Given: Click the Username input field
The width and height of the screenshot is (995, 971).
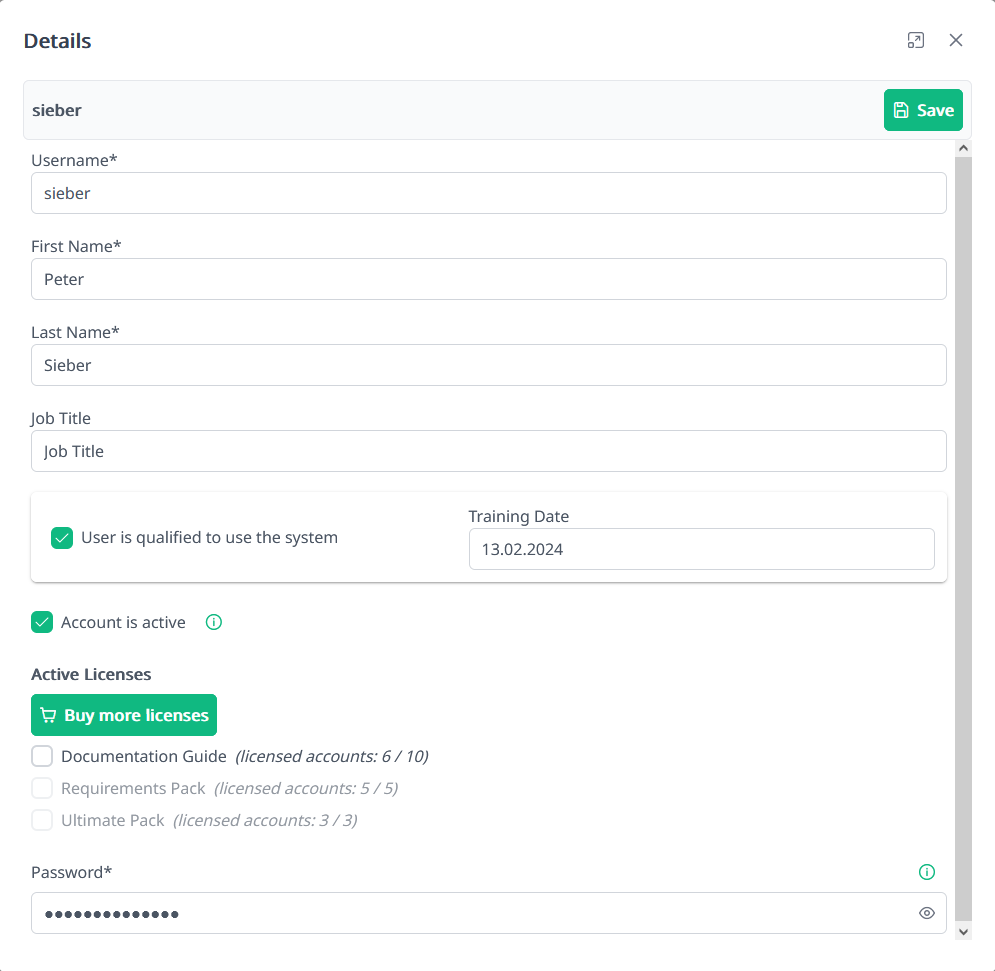Looking at the screenshot, I should tap(489, 193).
